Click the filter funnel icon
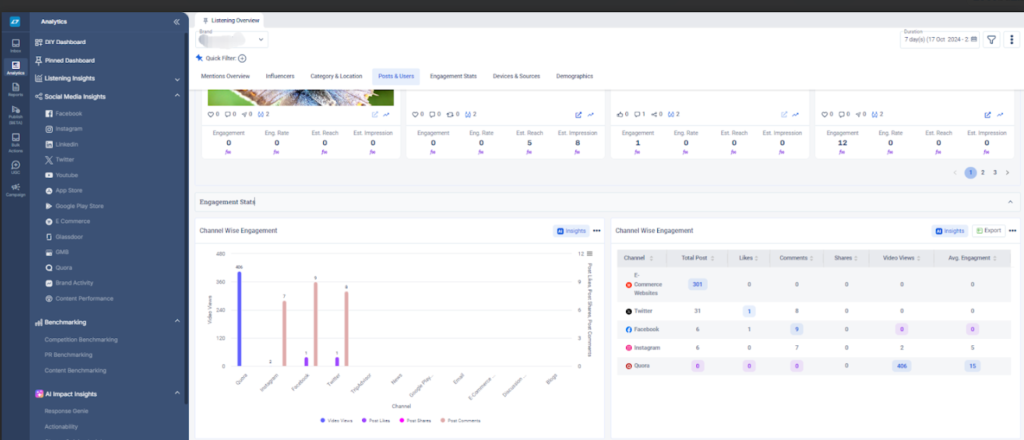This screenshot has width=1024, height=440. tap(991, 40)
